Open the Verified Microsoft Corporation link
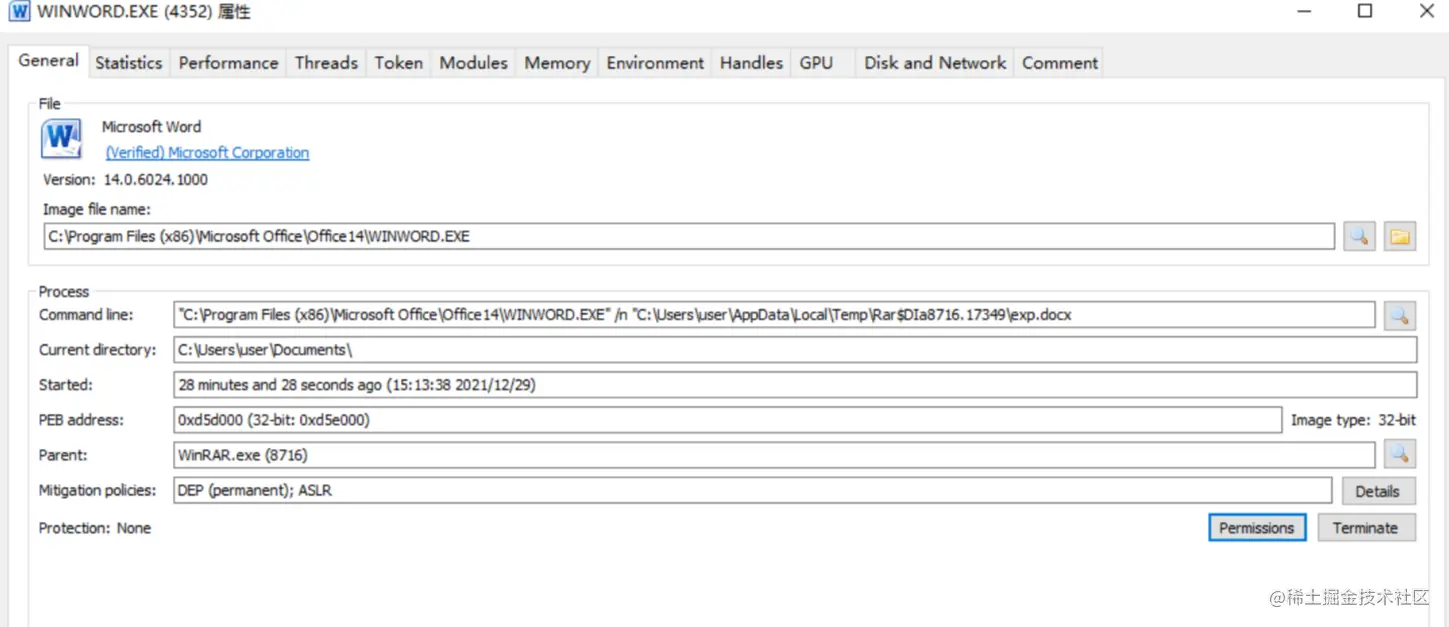The image size is (1449, 627). [207, 153]
